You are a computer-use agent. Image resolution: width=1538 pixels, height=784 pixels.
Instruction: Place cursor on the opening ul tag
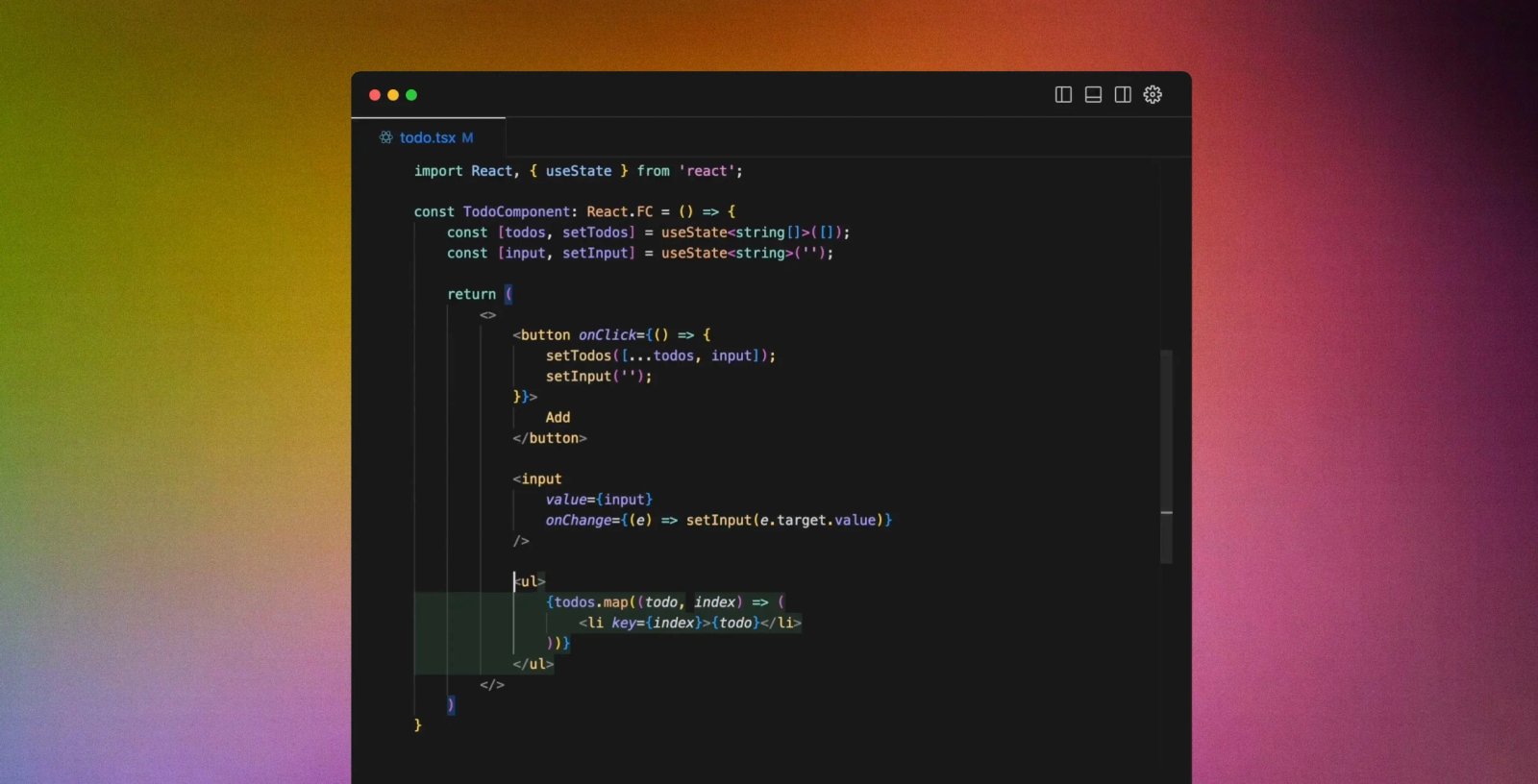(530, 581)
